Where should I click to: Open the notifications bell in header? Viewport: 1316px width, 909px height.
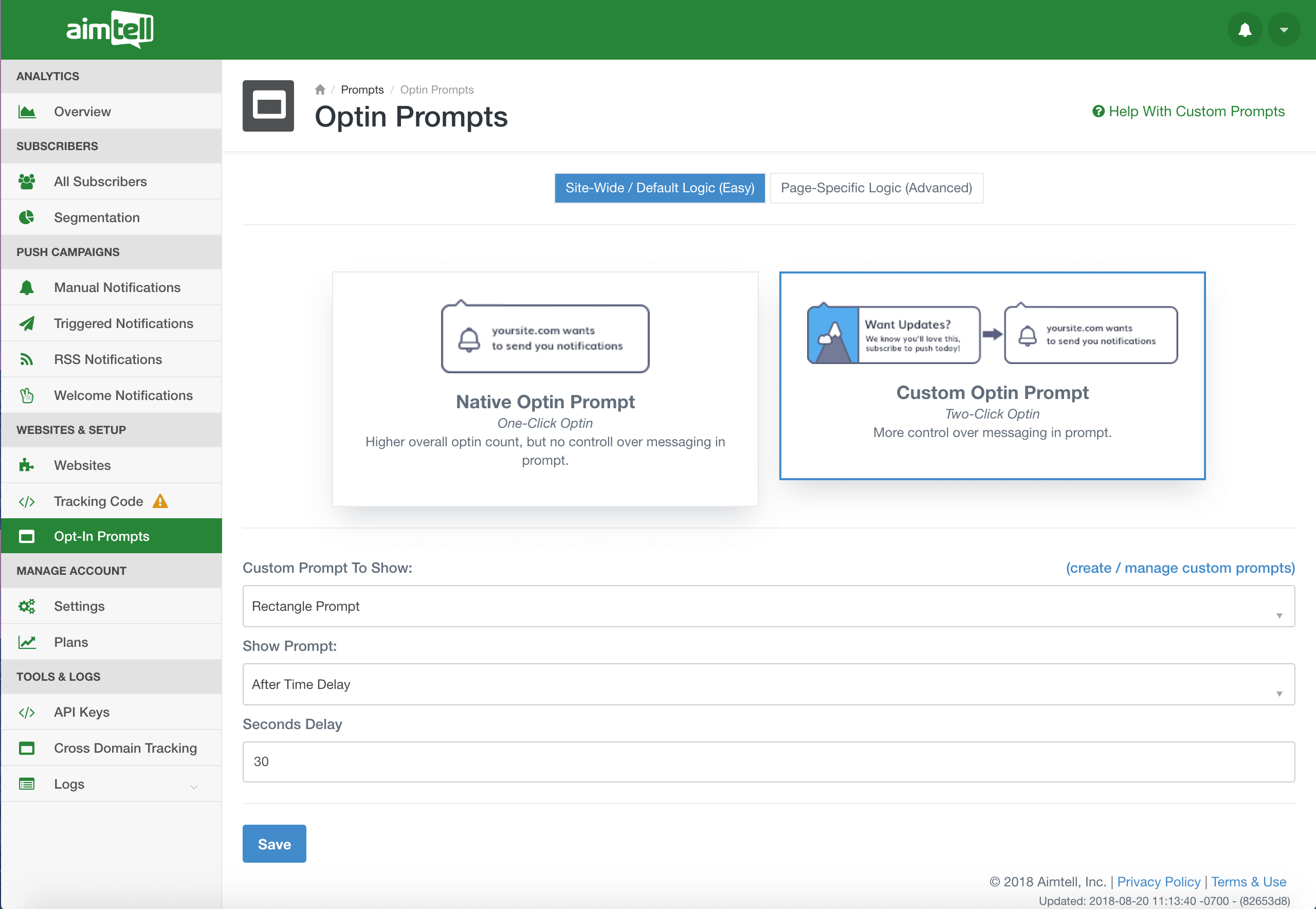(1245, 30)
